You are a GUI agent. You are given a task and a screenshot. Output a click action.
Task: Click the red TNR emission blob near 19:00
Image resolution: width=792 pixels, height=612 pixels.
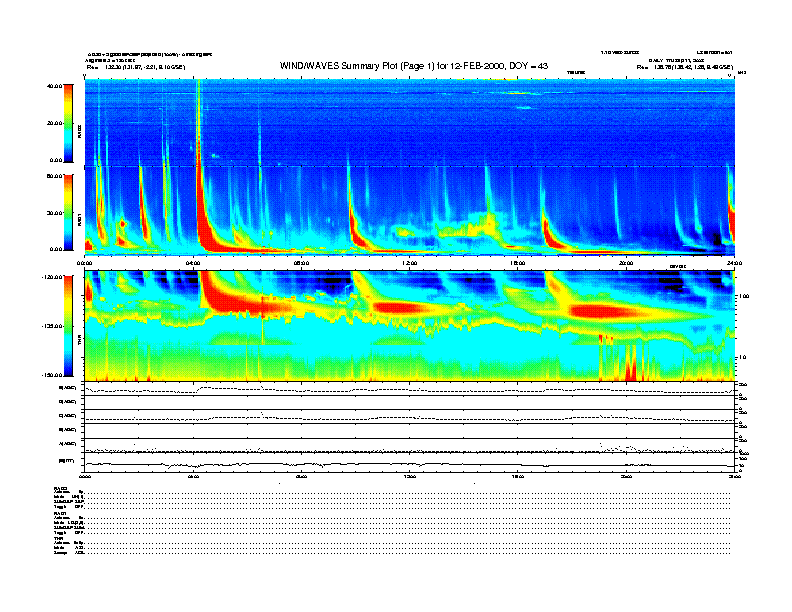click(x=601, y=311)
